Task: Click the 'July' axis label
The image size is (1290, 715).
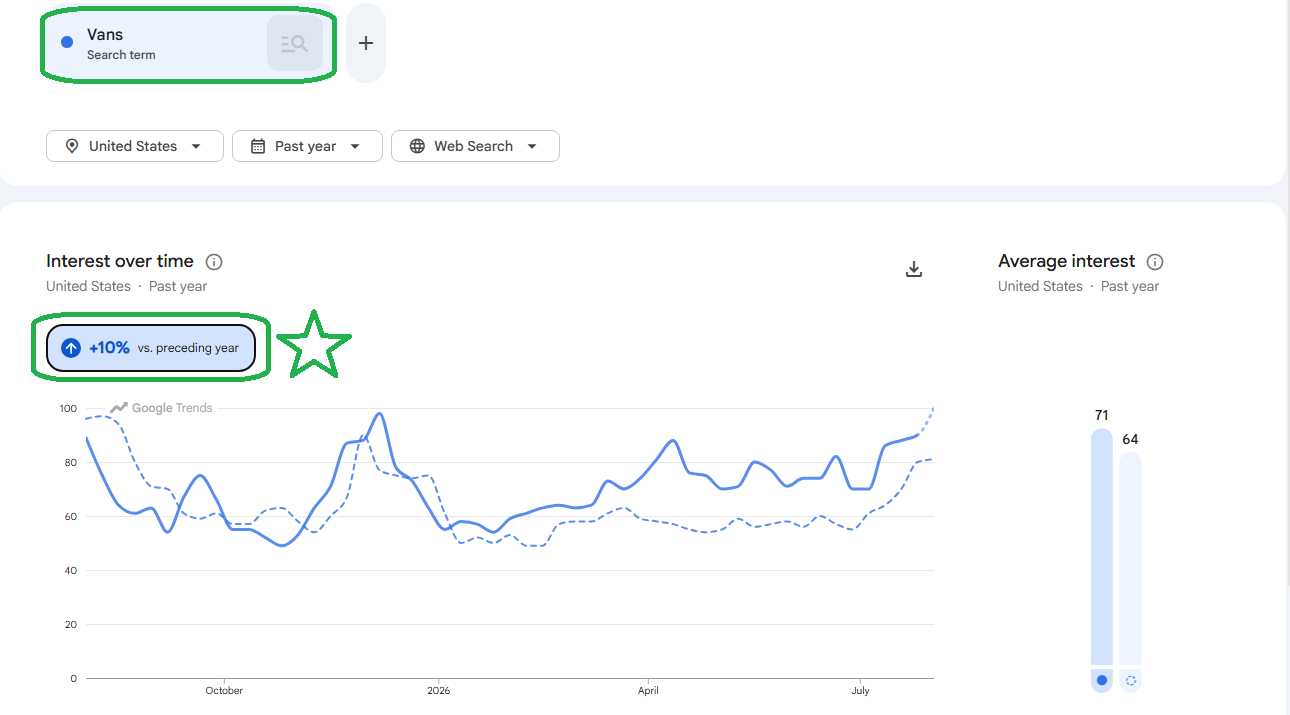Action: click(860, 690)
